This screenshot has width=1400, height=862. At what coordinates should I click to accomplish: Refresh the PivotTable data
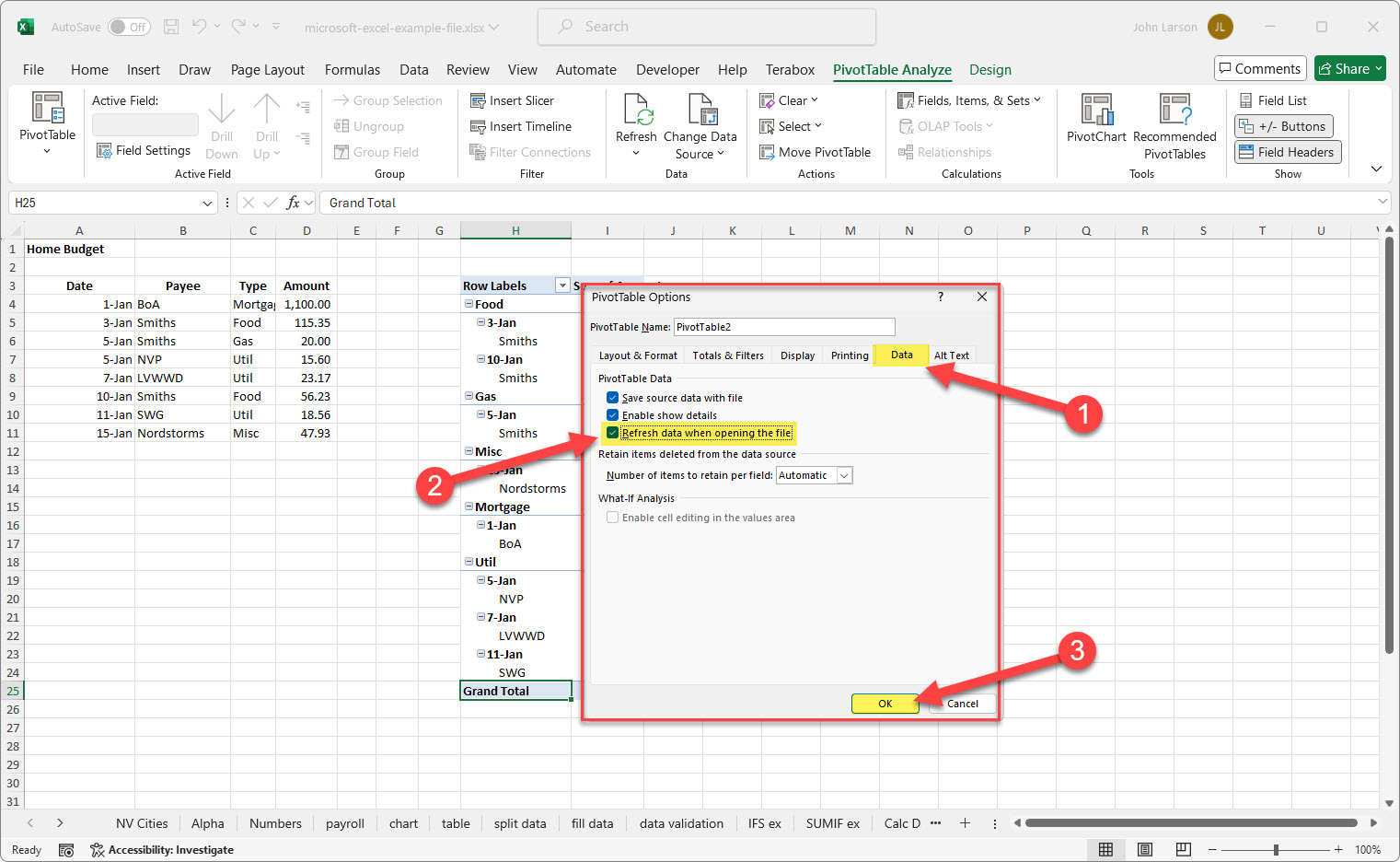point(636,124)
